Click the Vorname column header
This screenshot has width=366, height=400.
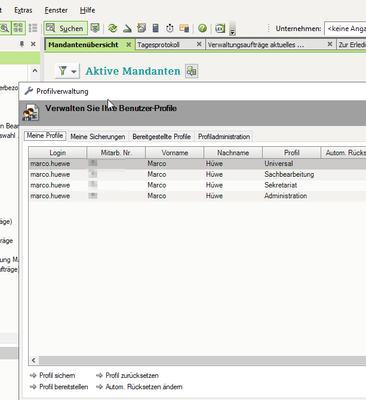point(175,153)
